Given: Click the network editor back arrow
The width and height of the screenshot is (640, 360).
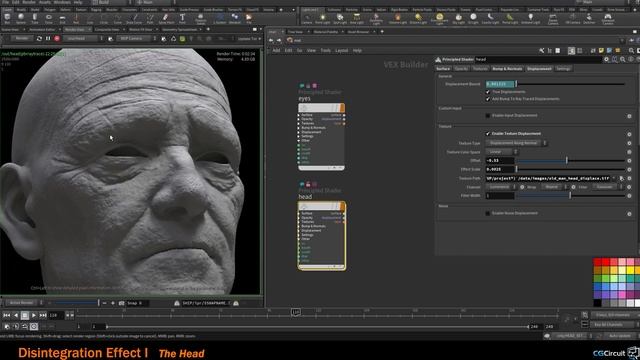Looking at the screenshot, I should [271, 40].
